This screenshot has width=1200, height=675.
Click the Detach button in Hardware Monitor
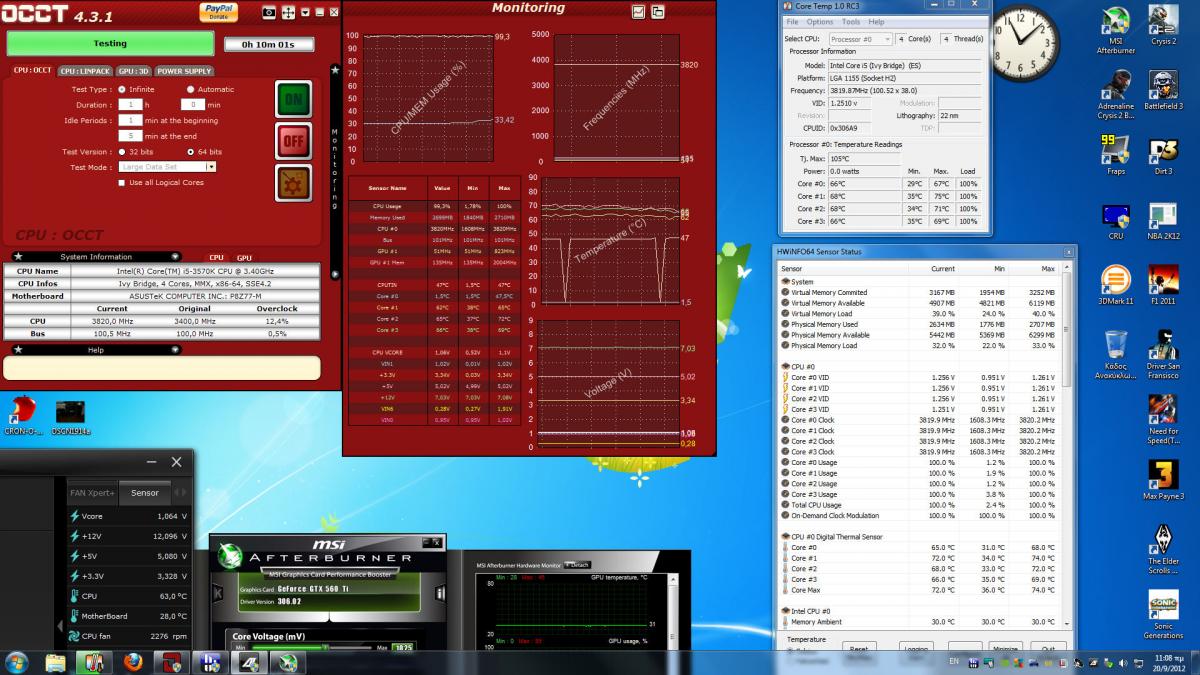(578, 565)
